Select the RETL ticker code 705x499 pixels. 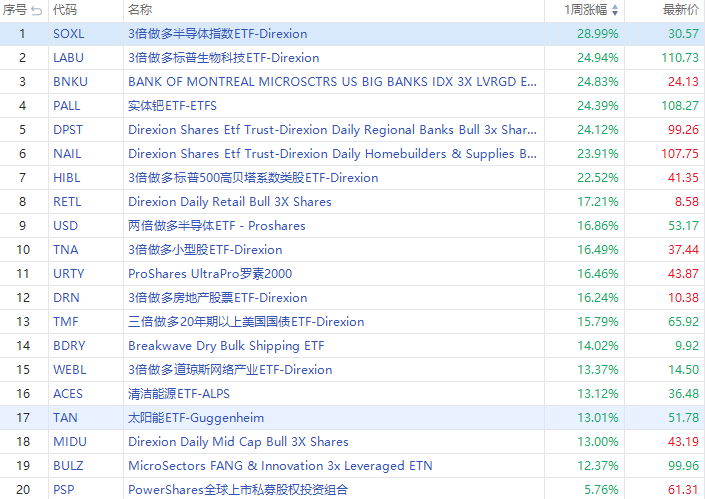(x=67, y=202)
